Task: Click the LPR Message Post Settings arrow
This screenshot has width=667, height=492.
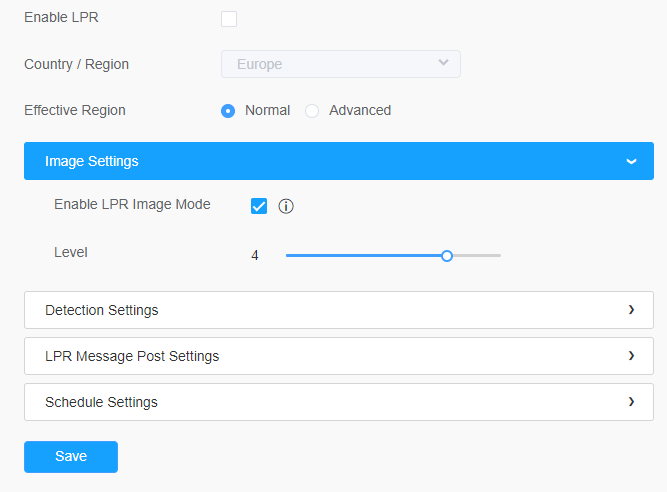Action: pyautogui.click(x=631, y=356)
